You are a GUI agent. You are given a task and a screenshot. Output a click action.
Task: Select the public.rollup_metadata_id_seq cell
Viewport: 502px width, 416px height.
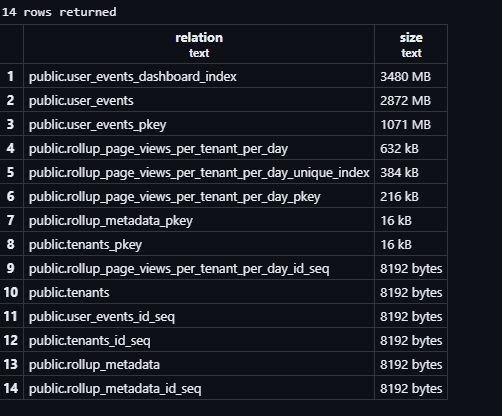[199, 388]
